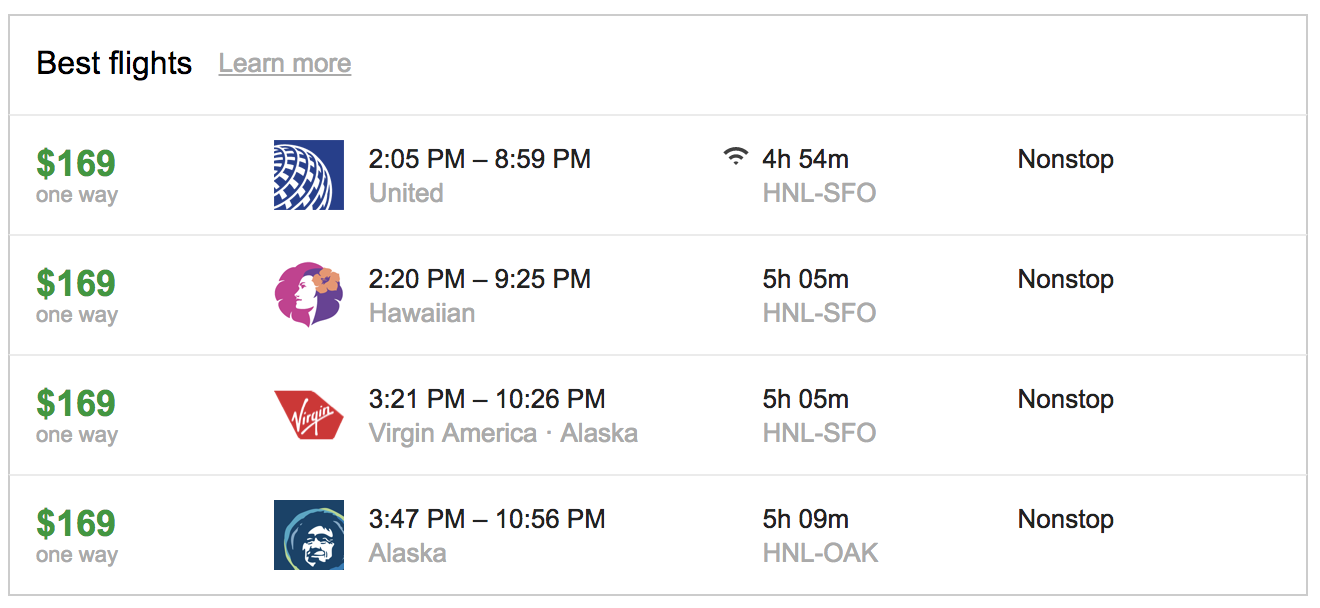Click the Virgin America · Alaska carrier label
Viewport: 1320px width, 608px height.
(503, 433)
